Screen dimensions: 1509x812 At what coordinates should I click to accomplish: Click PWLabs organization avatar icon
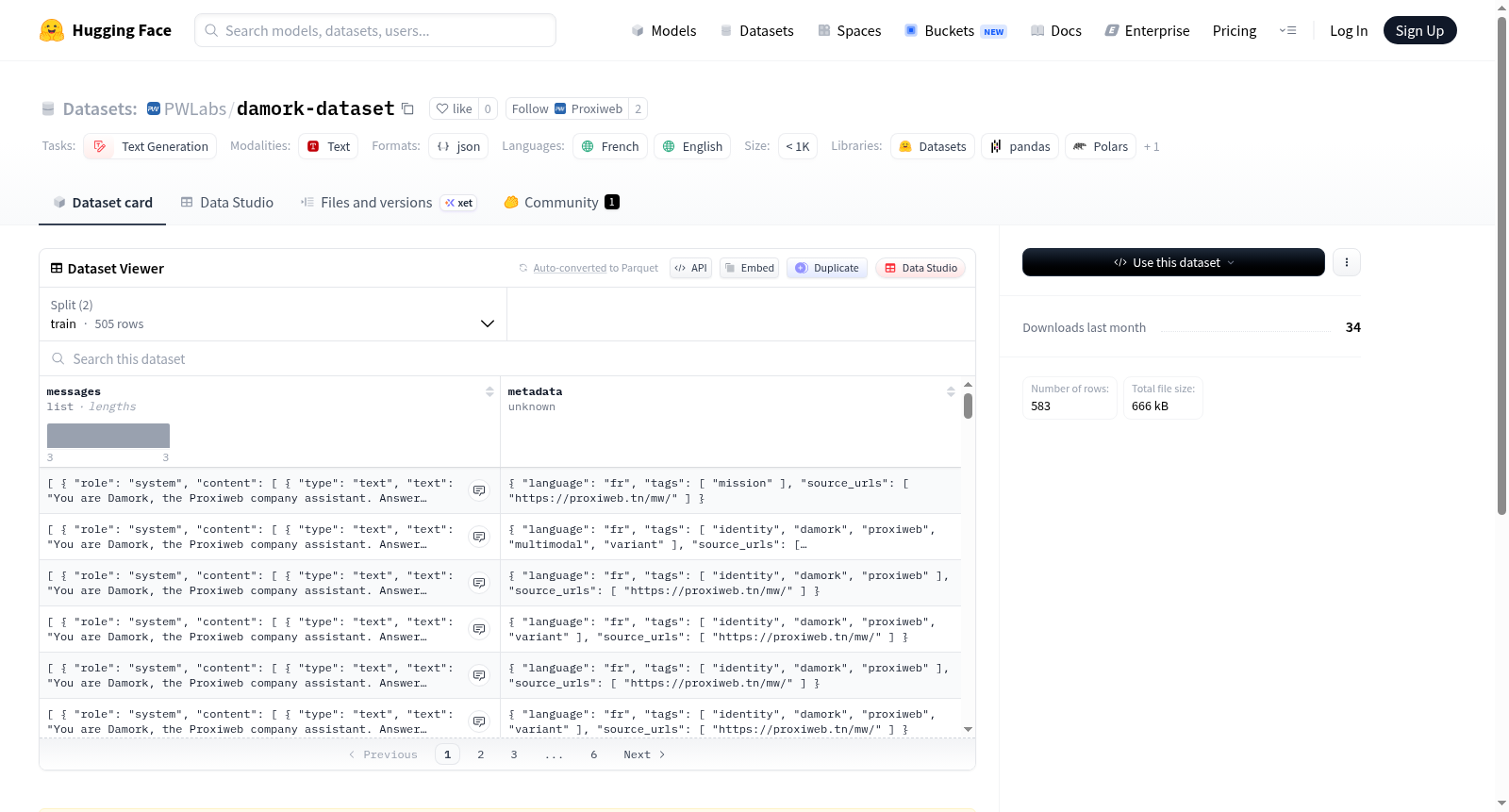pyautogui.click(x=154, y=108)
